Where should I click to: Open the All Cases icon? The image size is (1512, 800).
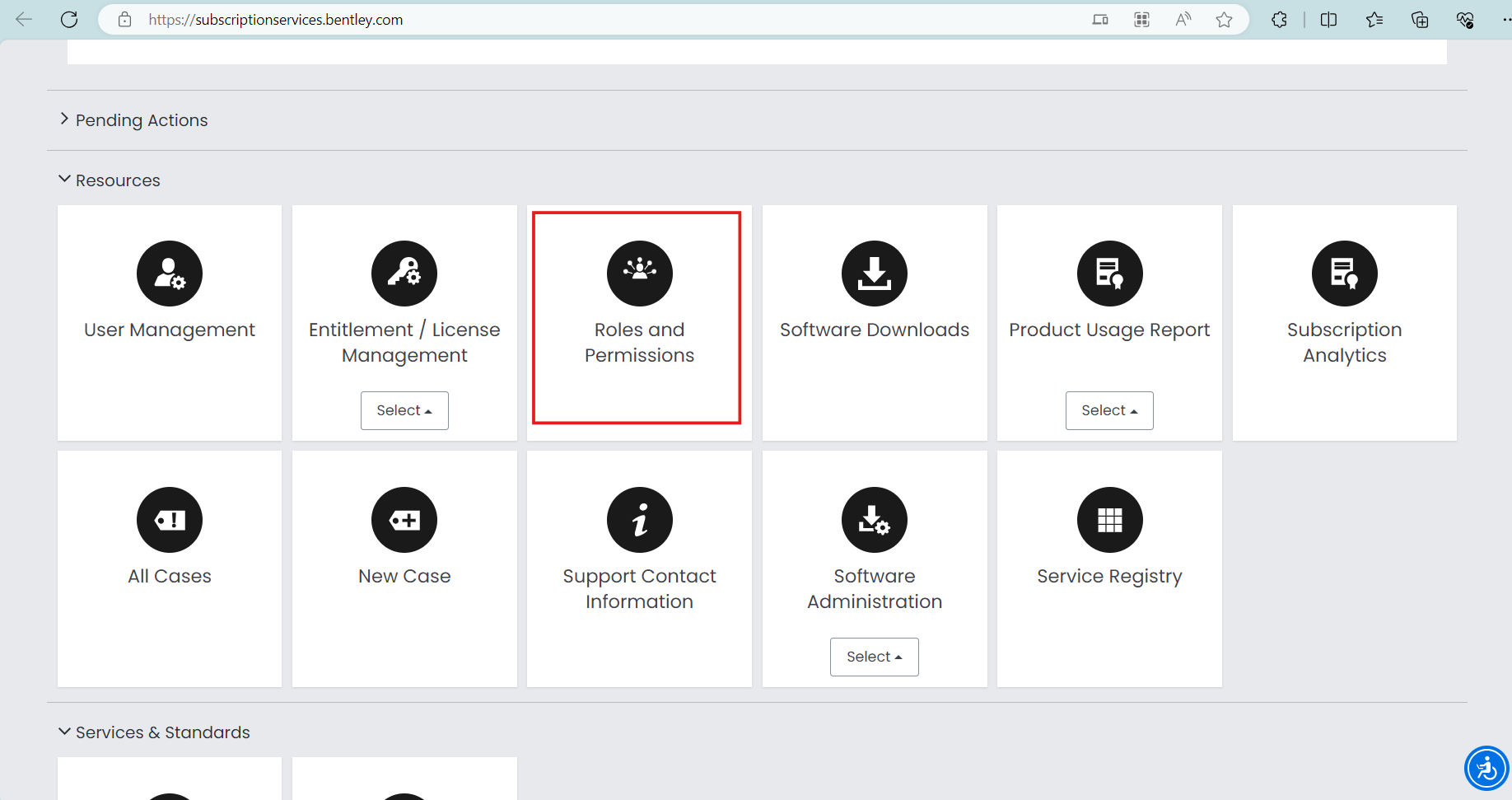[170, 520]
